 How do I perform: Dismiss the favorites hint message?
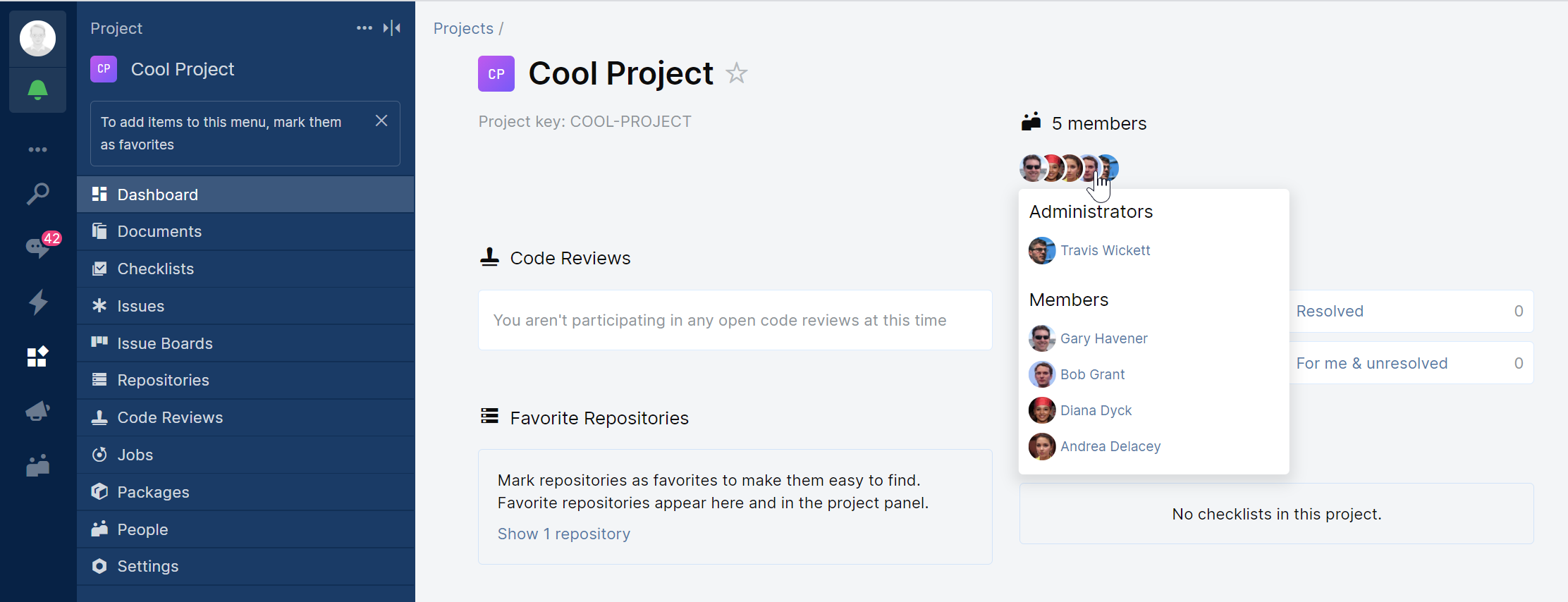(381, 121)
